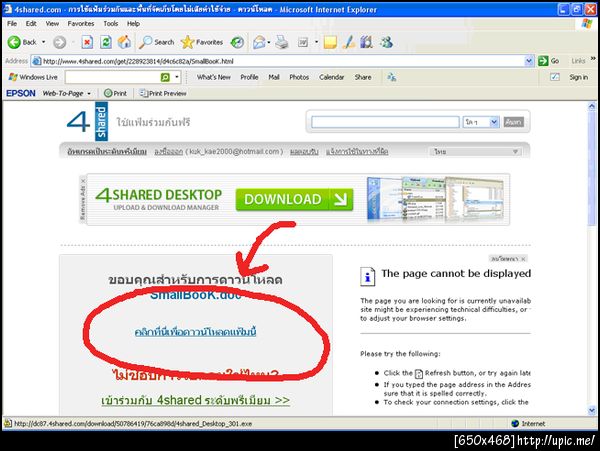Click the vertical scrollbar up arrow
Image resolution: width=600 pixels, height=451 pixels.
click(592, 106)
